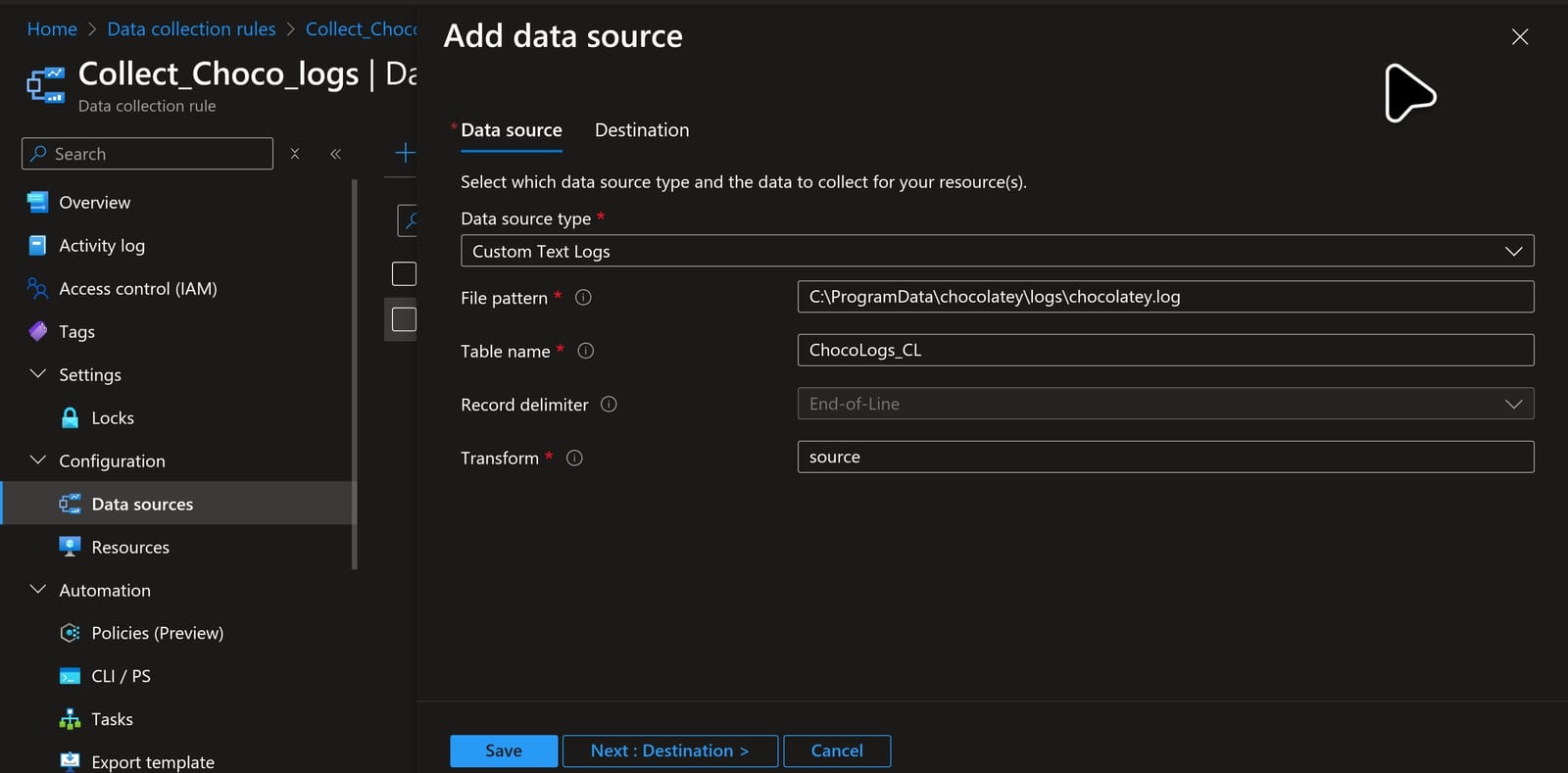Click the Record delimiter info icon
The image size is (1568, 773).
[x=609, y=404]
